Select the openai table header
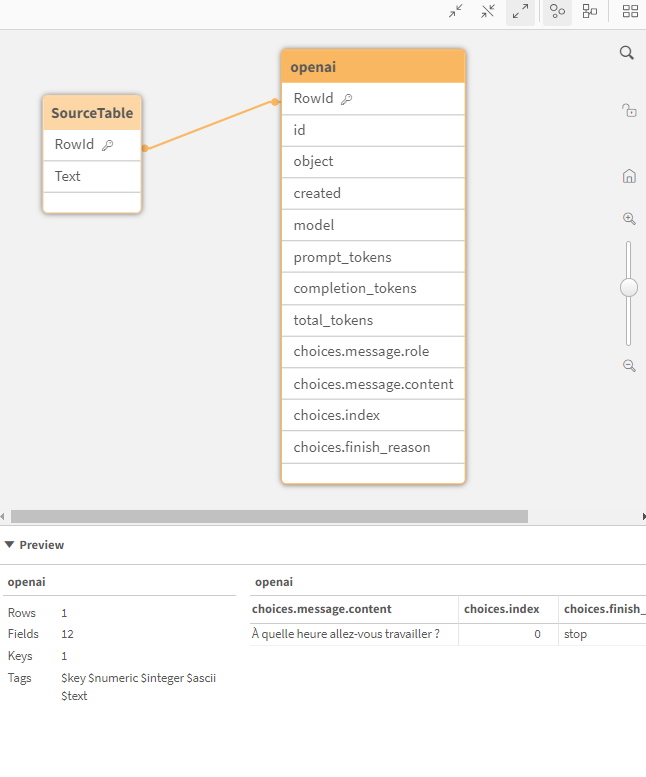 [373, 67]
